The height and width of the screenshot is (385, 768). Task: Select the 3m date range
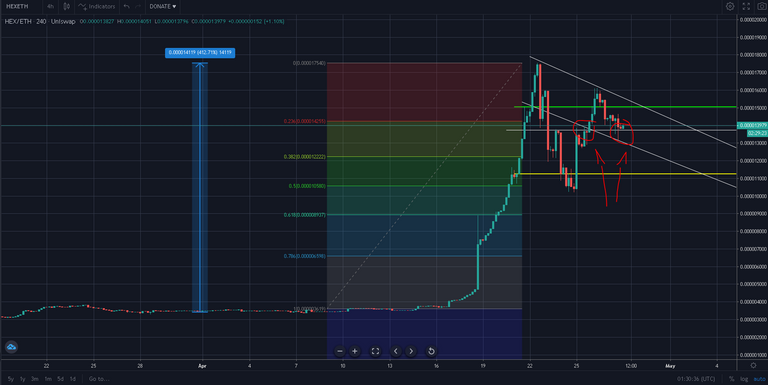pyautogui.click(x=35, y=379)
